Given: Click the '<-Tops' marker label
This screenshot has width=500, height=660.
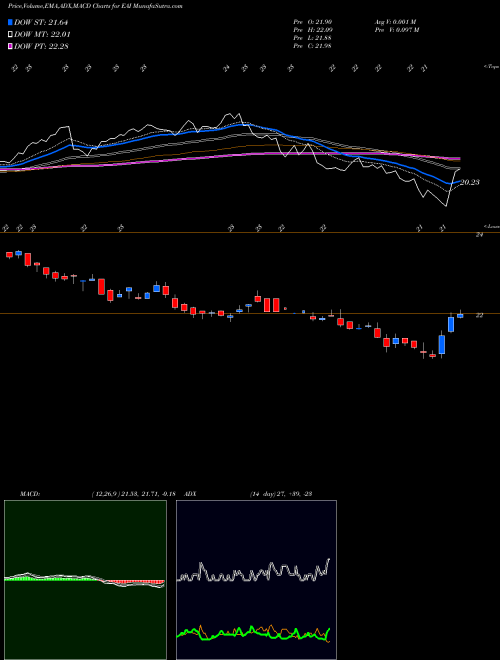Looking at the screenshot, I should [x=491, y=67].
